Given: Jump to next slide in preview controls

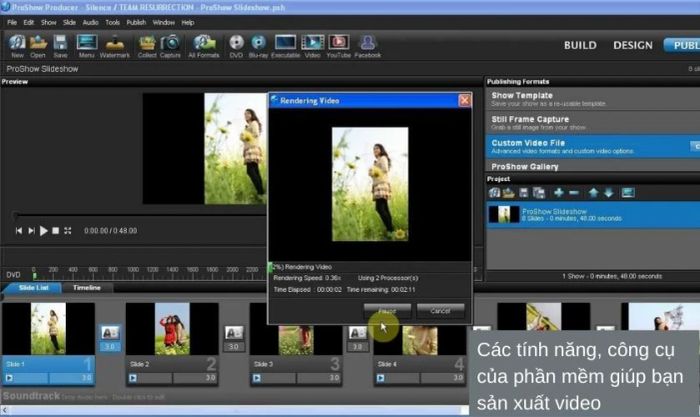Looking at the screenshot, I should [31, 231].
